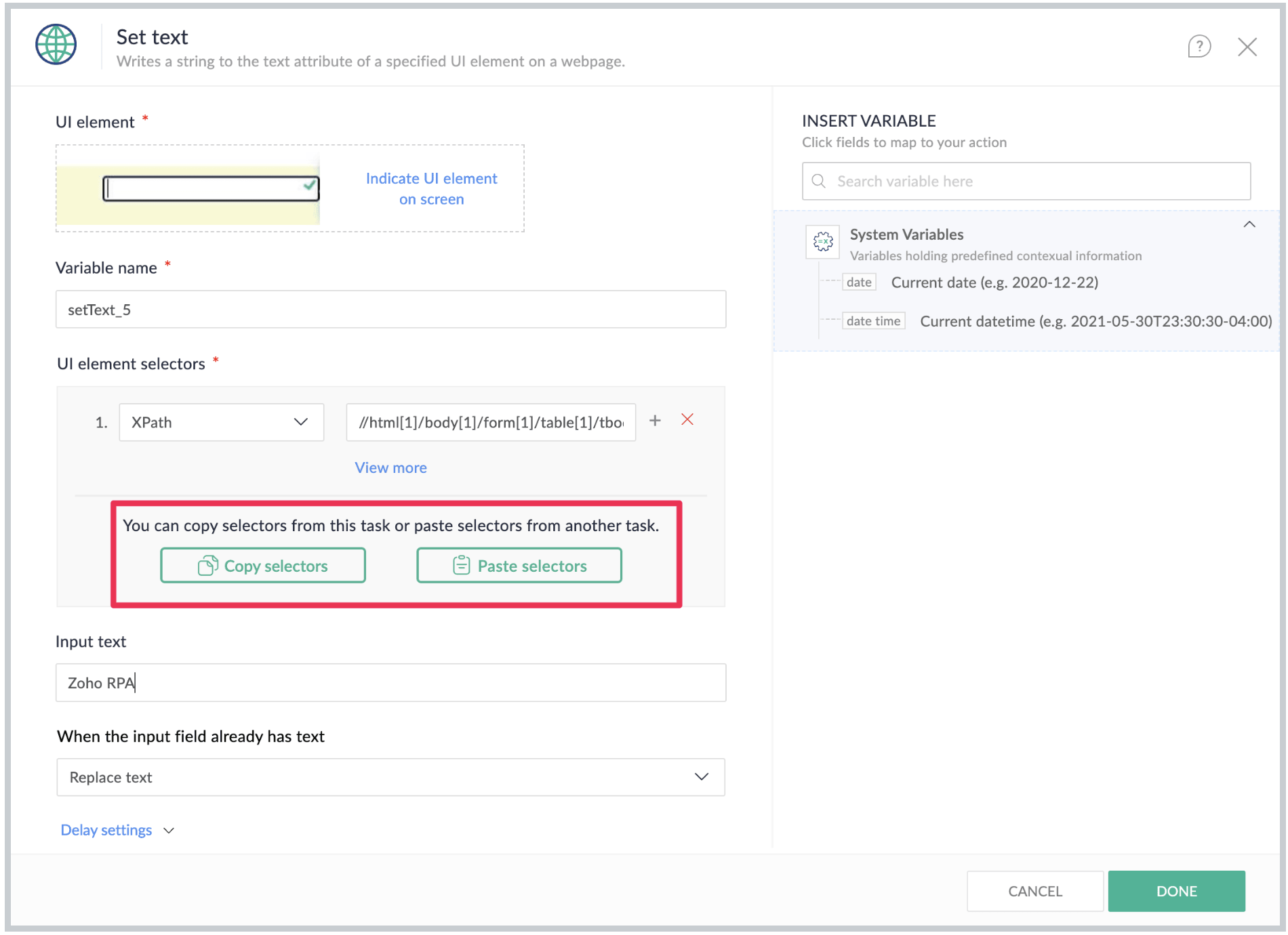The height and width of the screenshot is (935, 1288).
Task: Add another selector with the plus icon
Action: tap(655, 421)
